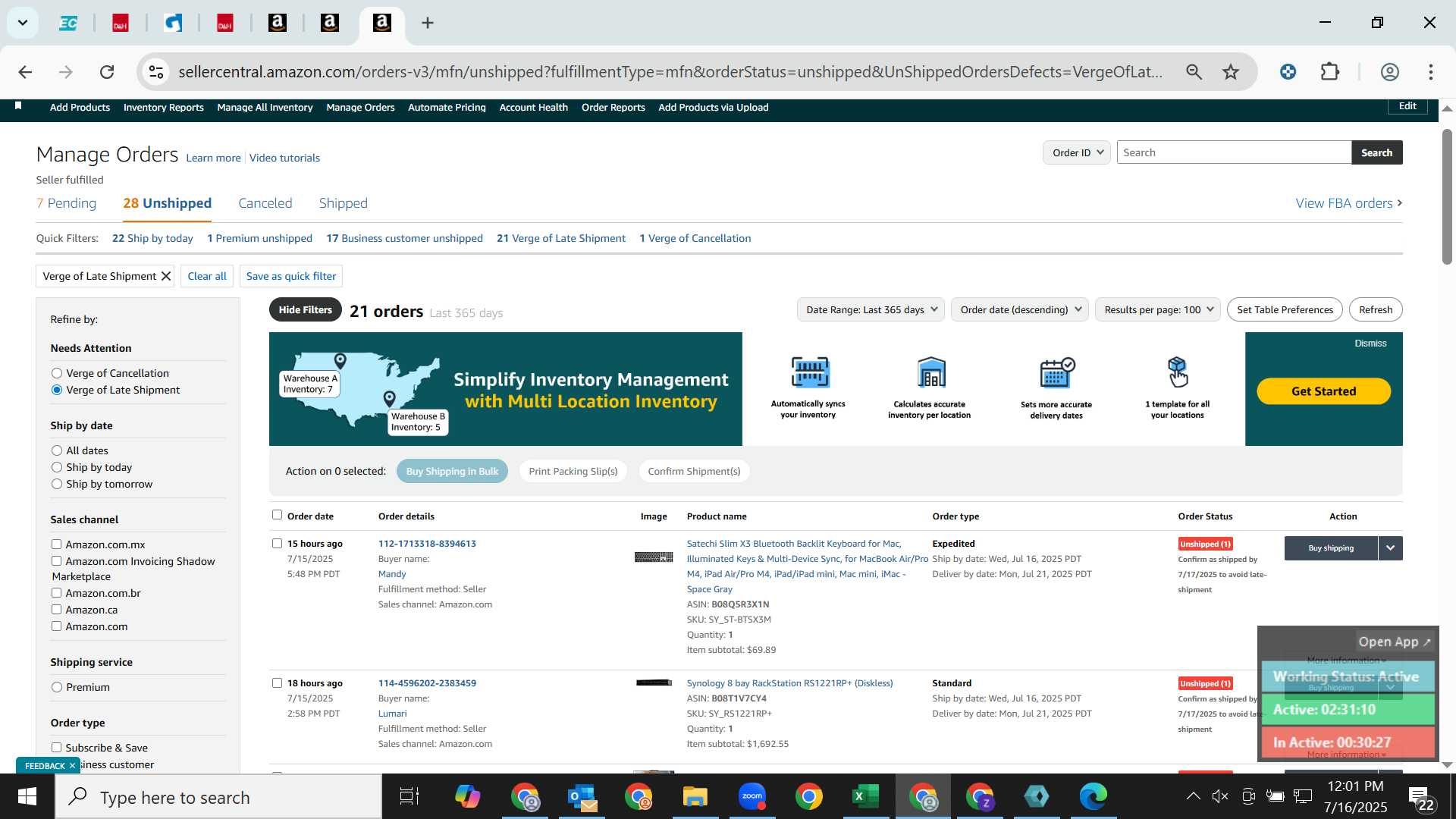Reload the Seller Central page
Screen dimensions: 1456x819
click(x=107, y=72)
